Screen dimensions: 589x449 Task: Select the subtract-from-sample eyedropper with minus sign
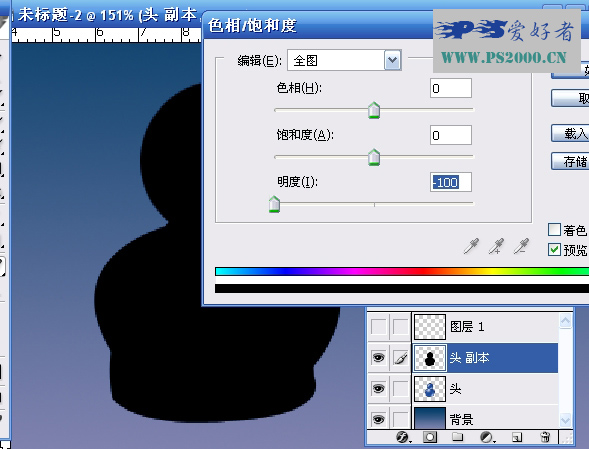click(521, 246)
